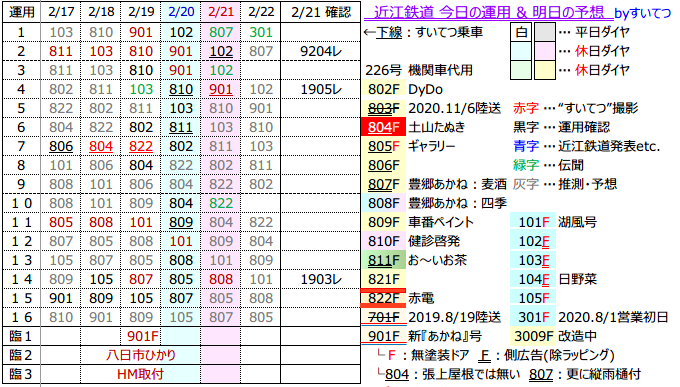This screenshot has width=680, height=387.
Task: Click the 807F legend cell
Action: pyautogui.click(x=384, y=184)
